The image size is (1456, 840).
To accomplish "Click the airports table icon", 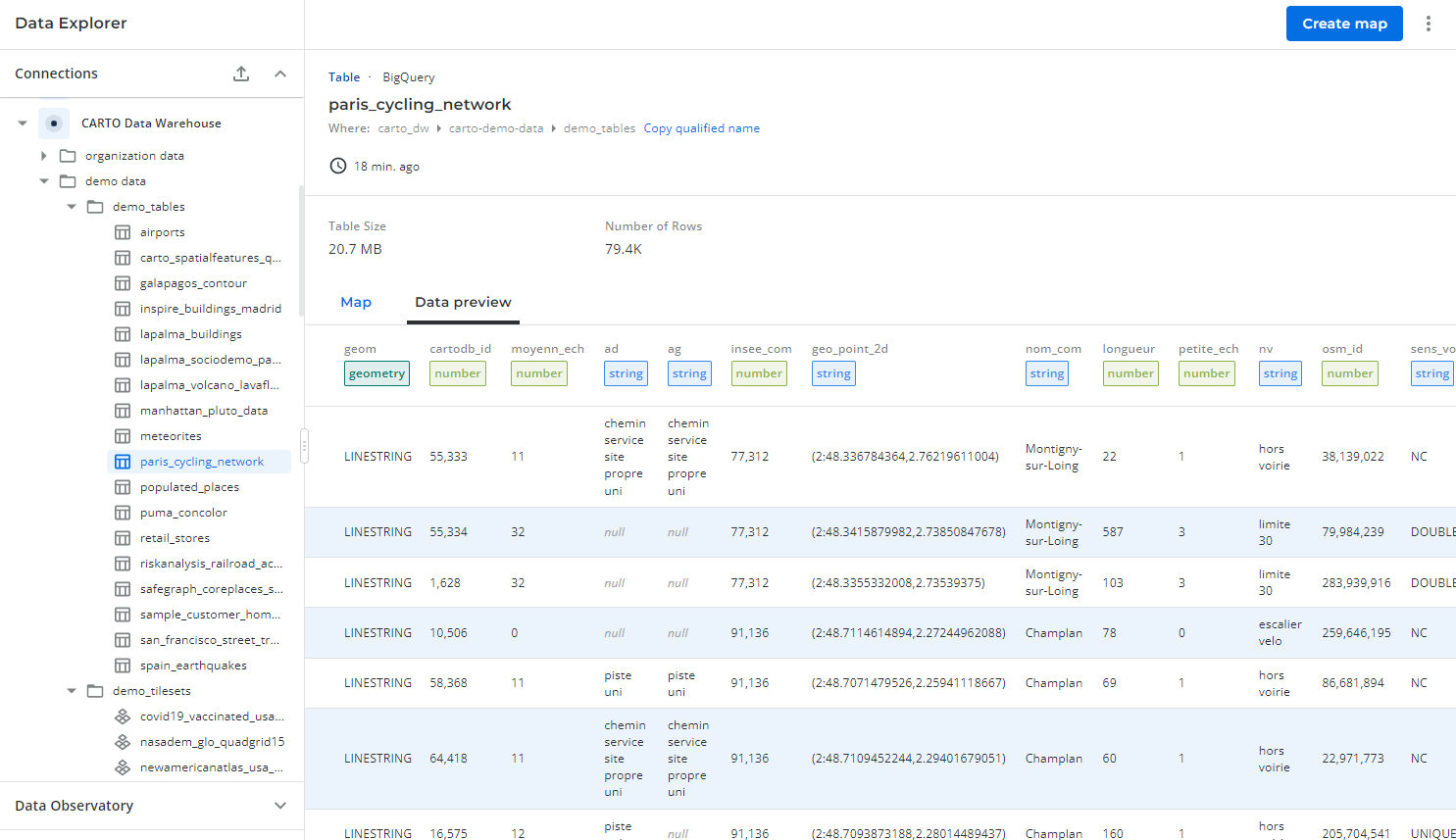I will click(x=123, y=232).
